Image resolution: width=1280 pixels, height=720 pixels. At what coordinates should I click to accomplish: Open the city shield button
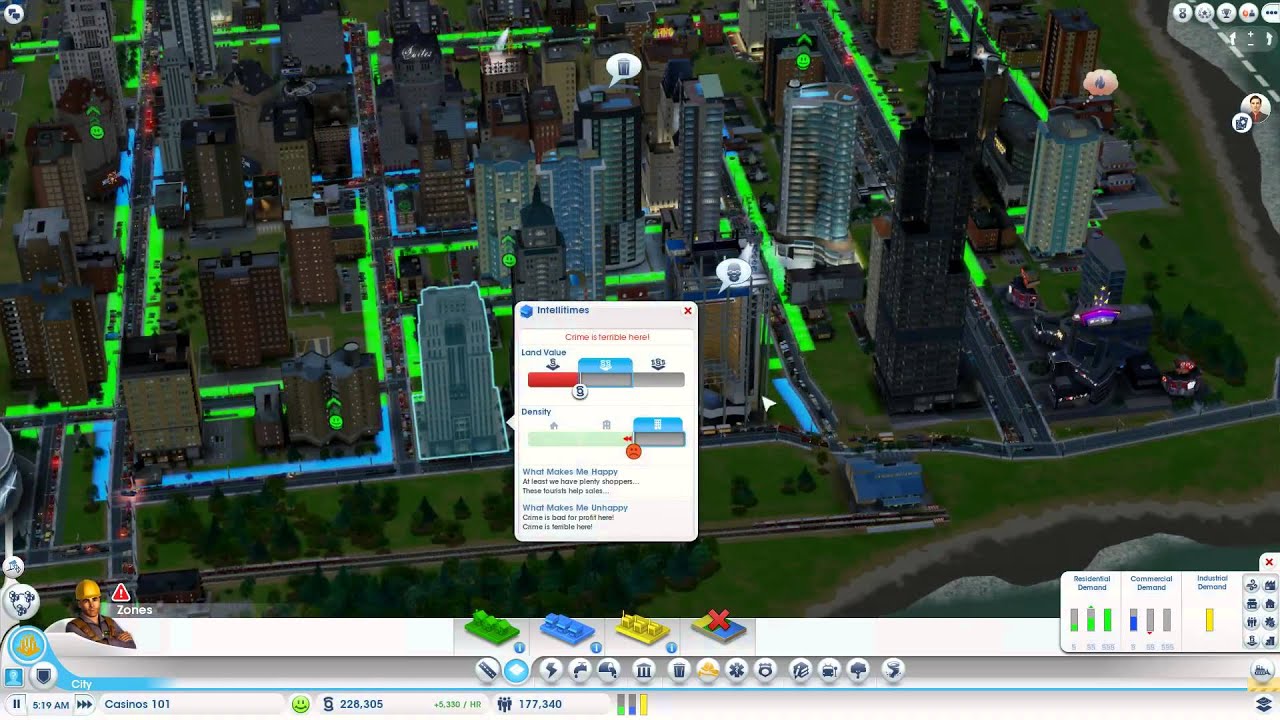(x=43, y=677)
